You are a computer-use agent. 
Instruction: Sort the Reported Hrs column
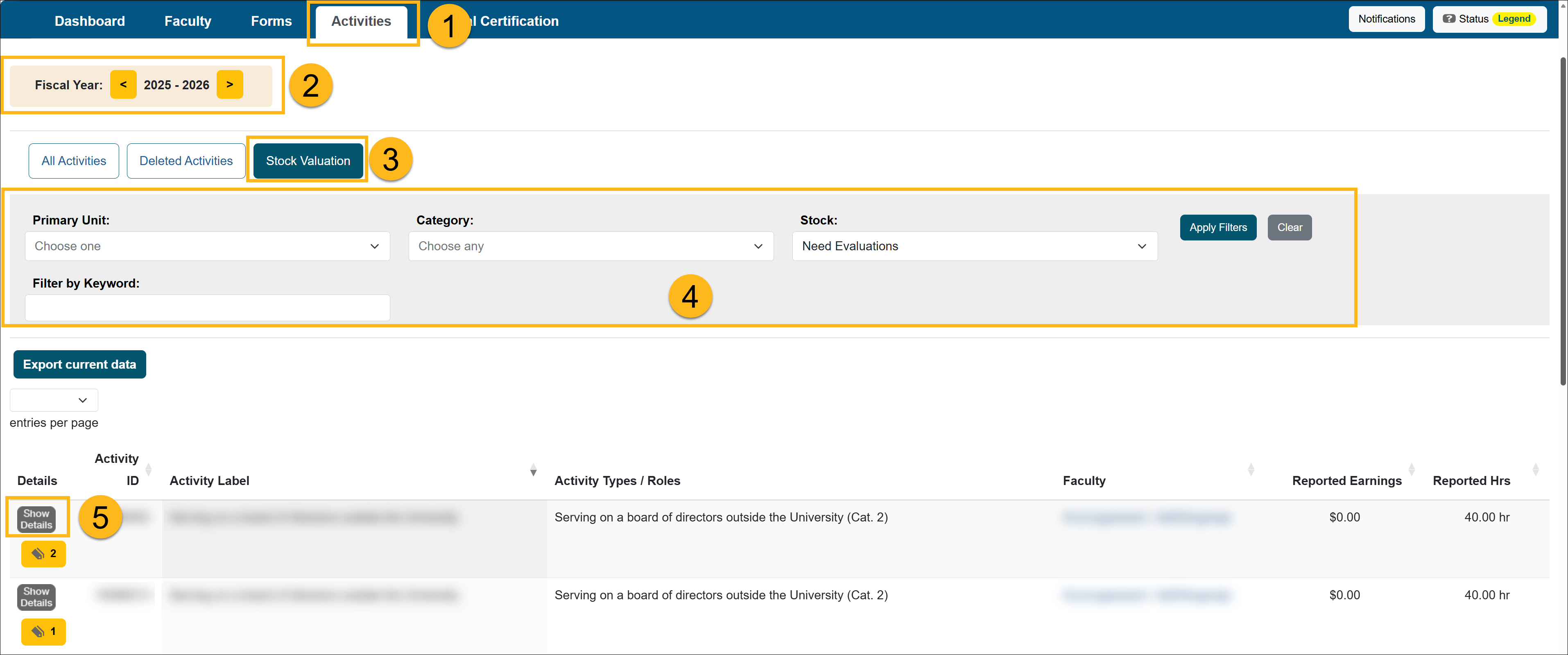coord(1536,471)
